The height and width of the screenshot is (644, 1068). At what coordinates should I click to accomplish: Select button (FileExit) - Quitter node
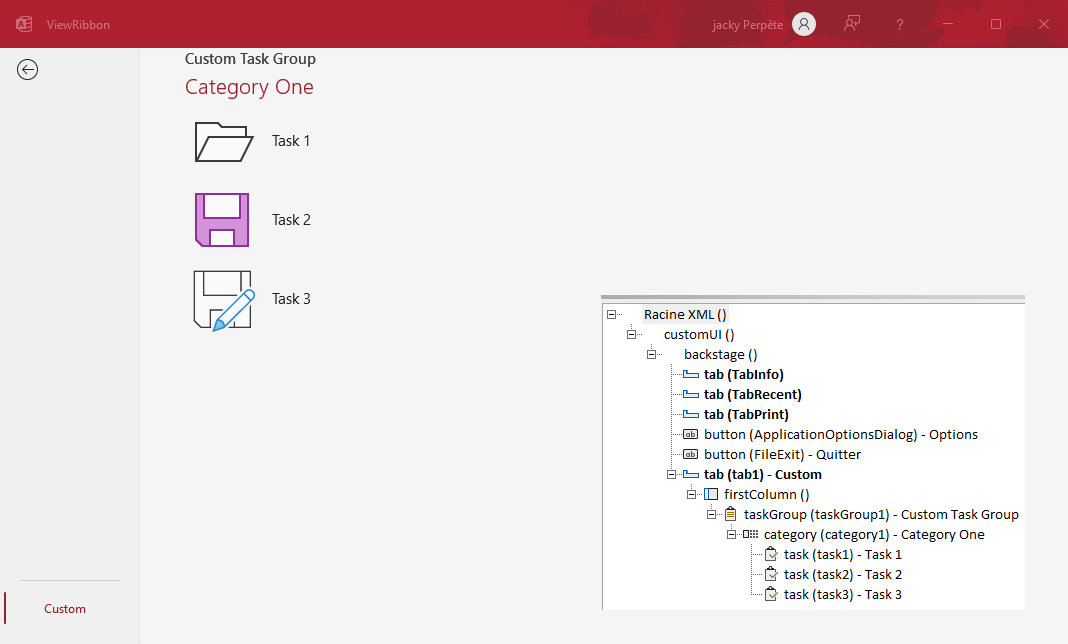[782, 455]
